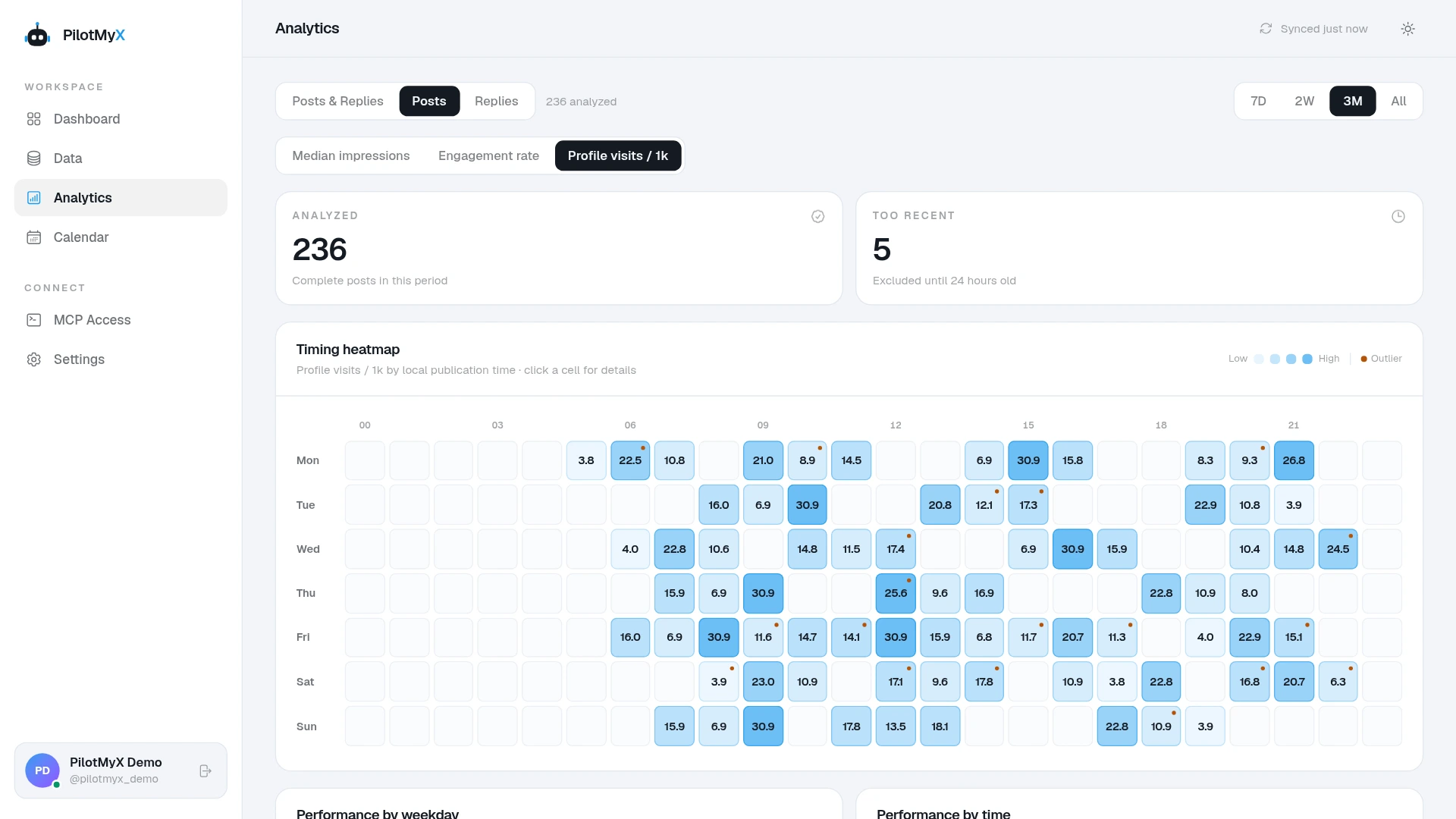This screenshot has height=819, width=1456.
Task: Click the Wednesday 24.5 heatmap cell
Action: pos(1338,549)
